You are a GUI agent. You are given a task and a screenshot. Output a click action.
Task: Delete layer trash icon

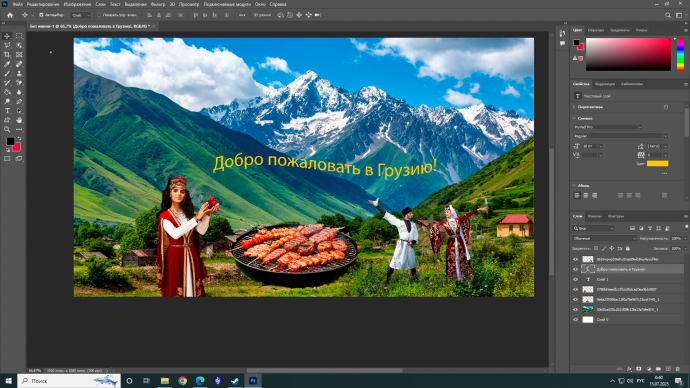click(678, 369)
